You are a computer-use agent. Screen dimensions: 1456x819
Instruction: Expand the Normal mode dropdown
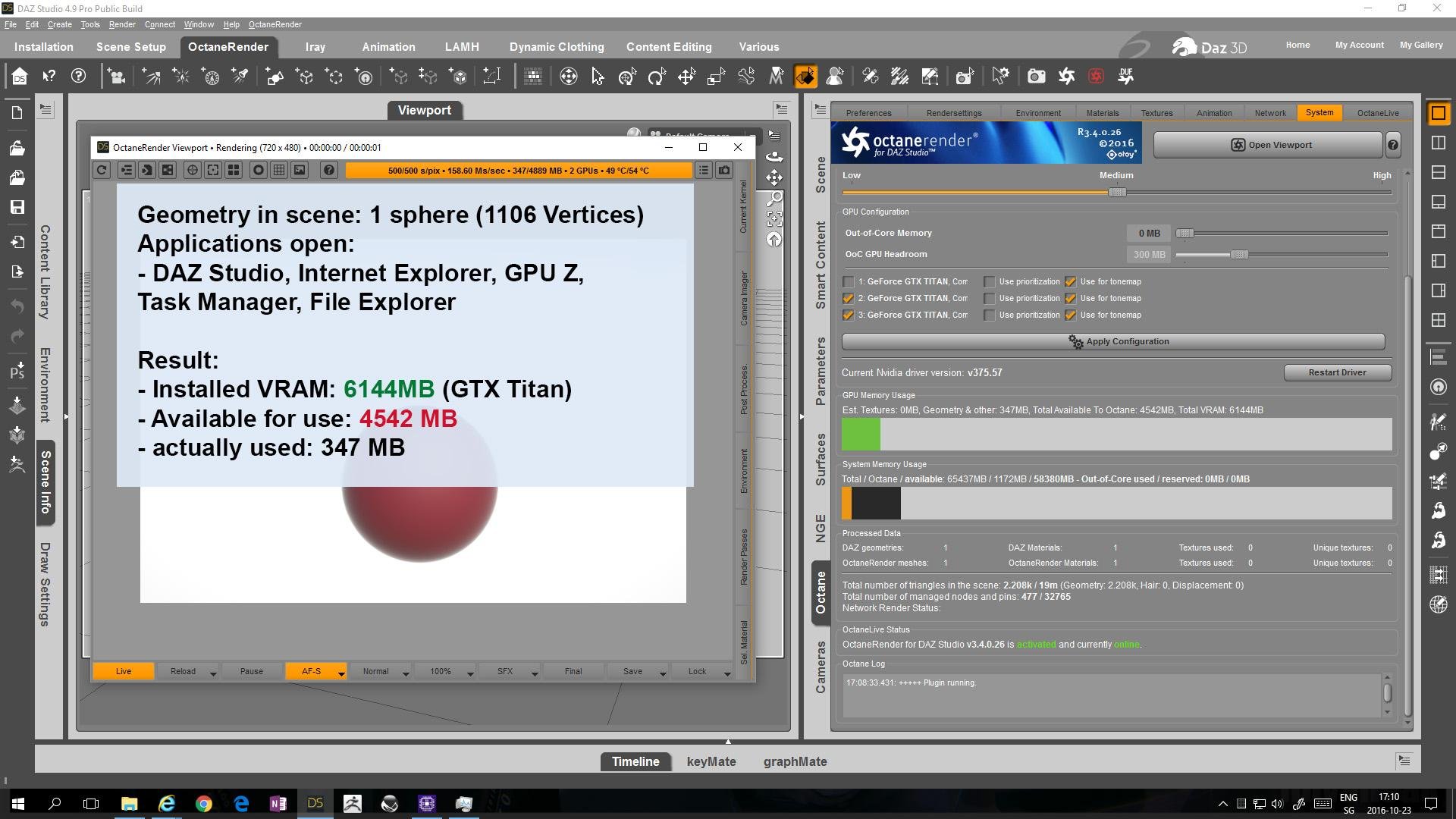(x=406, y=673)
